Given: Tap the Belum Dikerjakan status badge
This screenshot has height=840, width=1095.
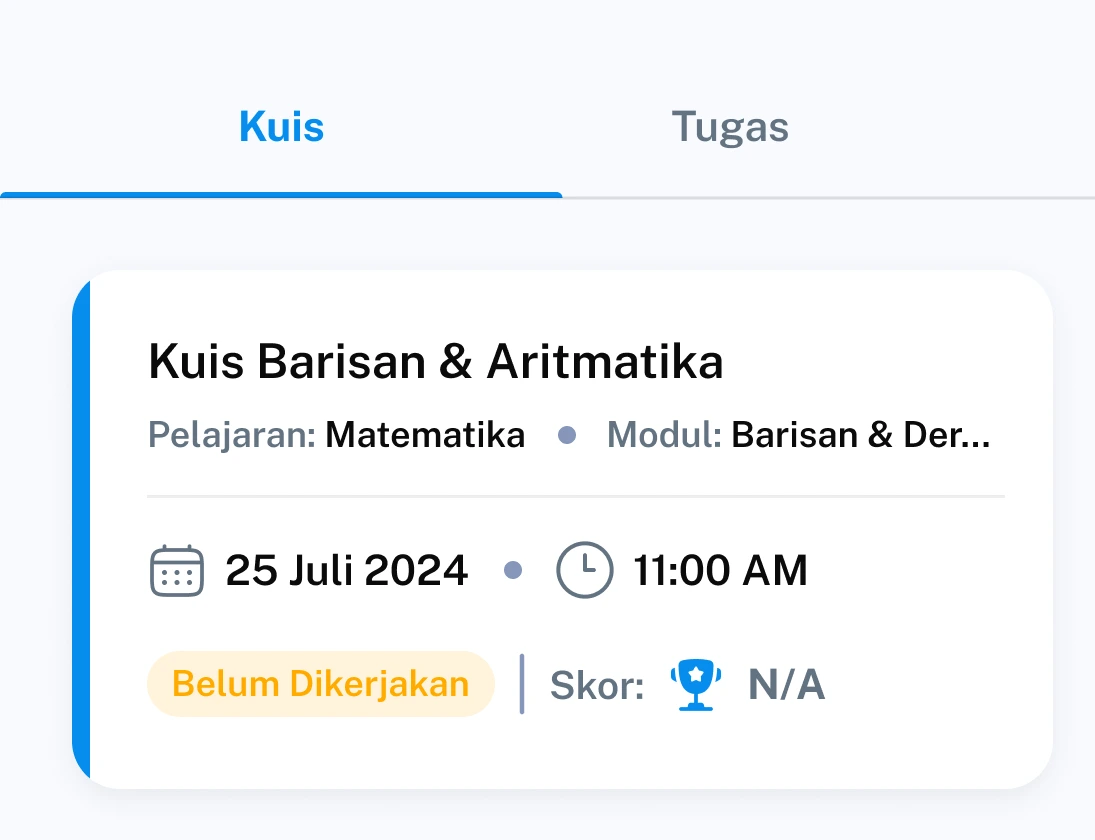Looking at the screenshot, I should pos(320,685).
